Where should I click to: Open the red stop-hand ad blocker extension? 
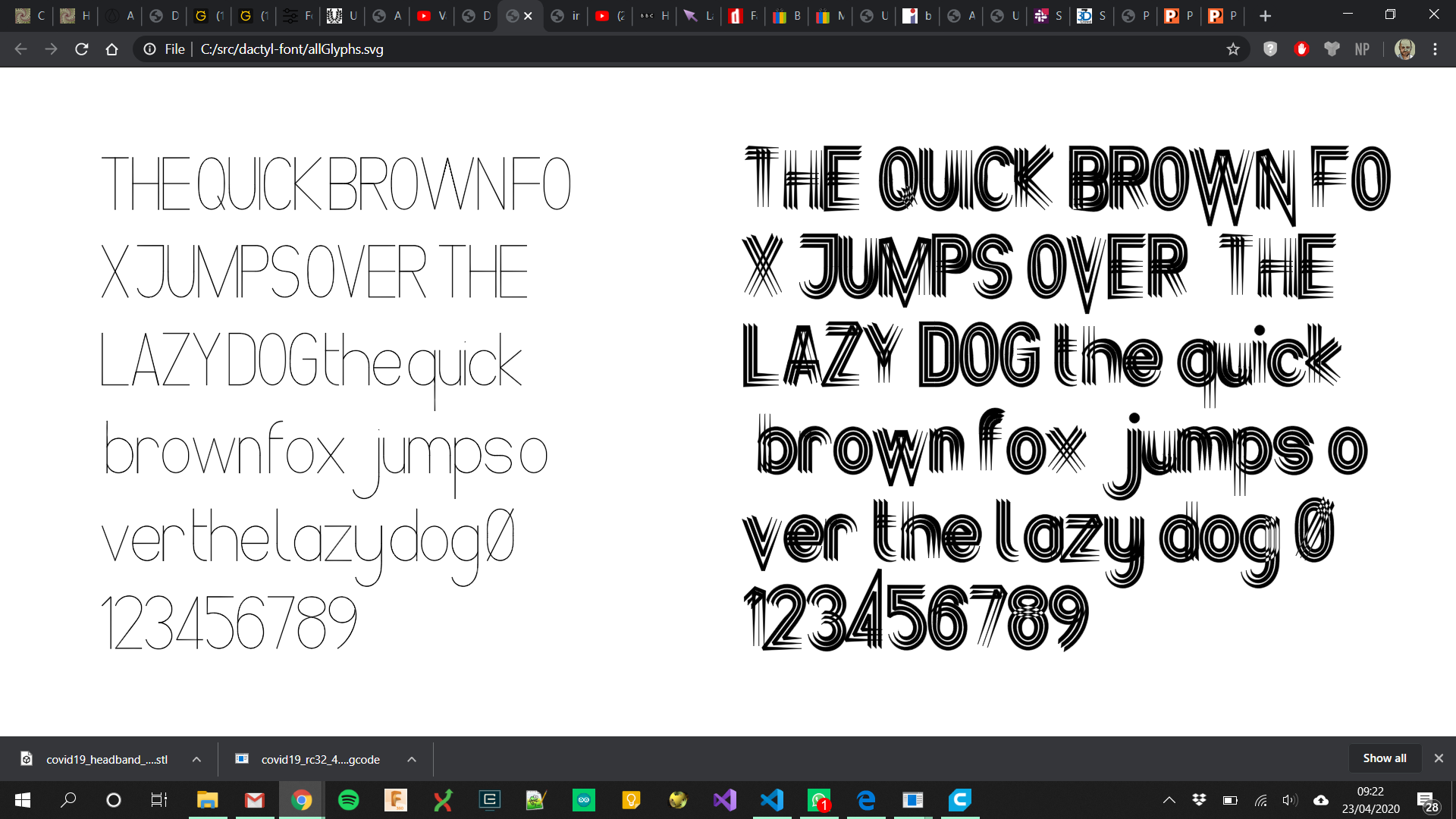click(1301, 49)
